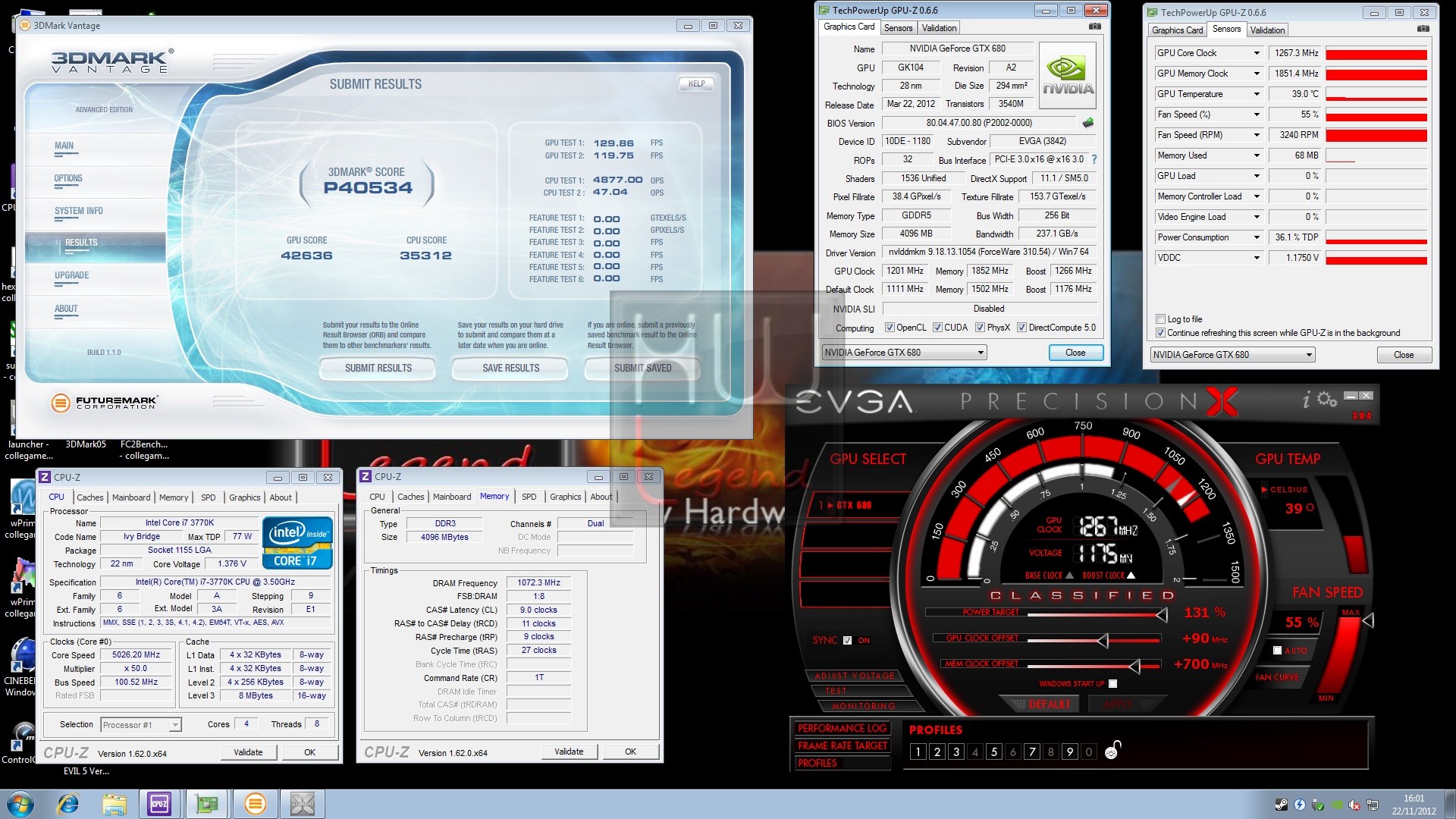Select profile slot 5 in Precision X
This screenshot has width=1456, height=819.
[994, 752]
